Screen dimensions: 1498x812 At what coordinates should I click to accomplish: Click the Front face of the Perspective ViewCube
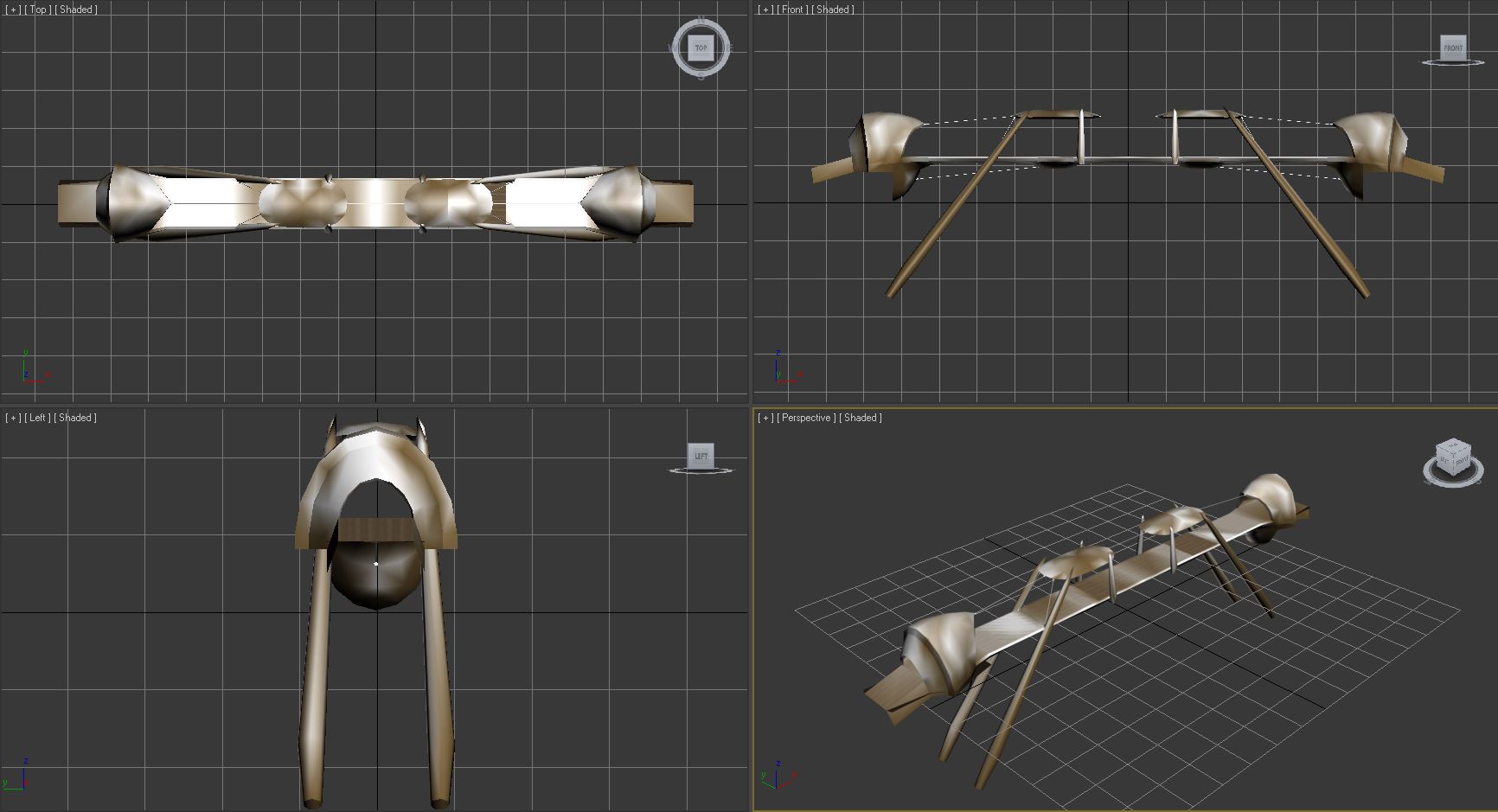1461,462
